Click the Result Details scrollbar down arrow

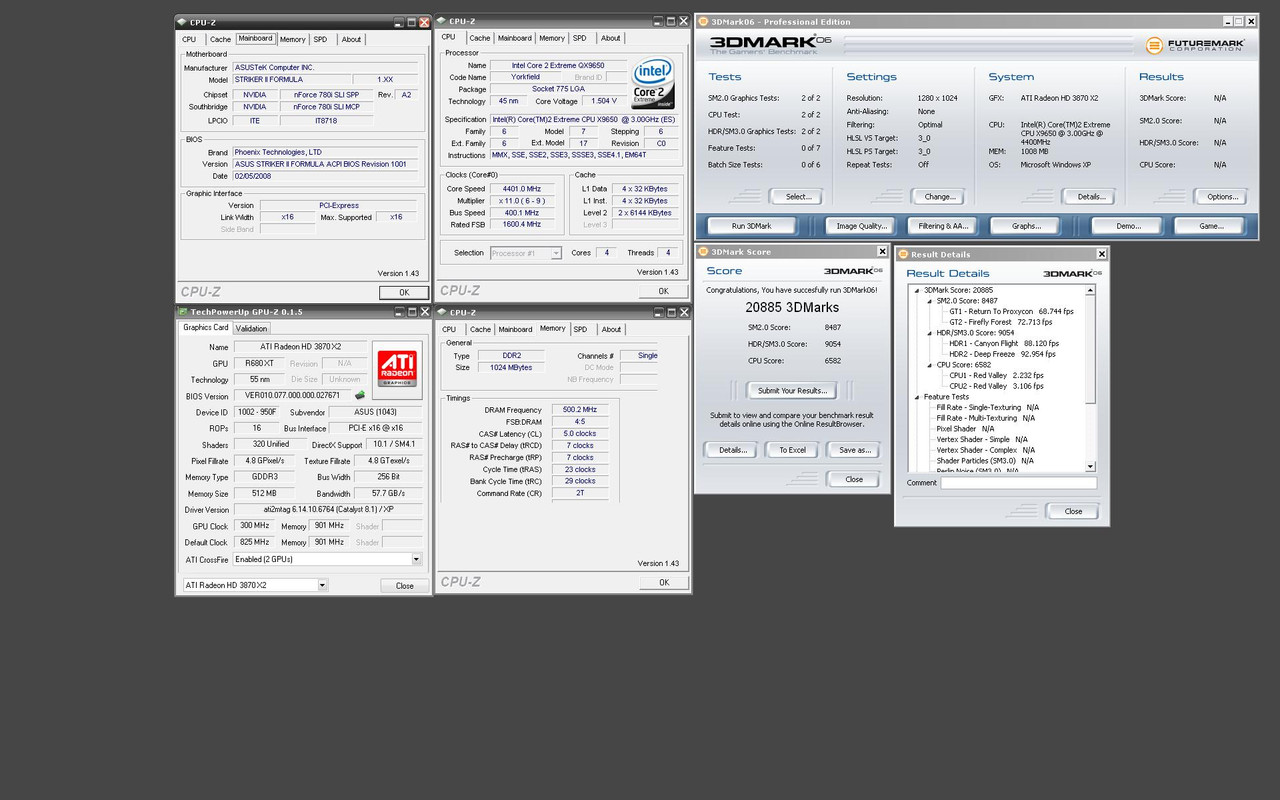tap(1092, 466)
